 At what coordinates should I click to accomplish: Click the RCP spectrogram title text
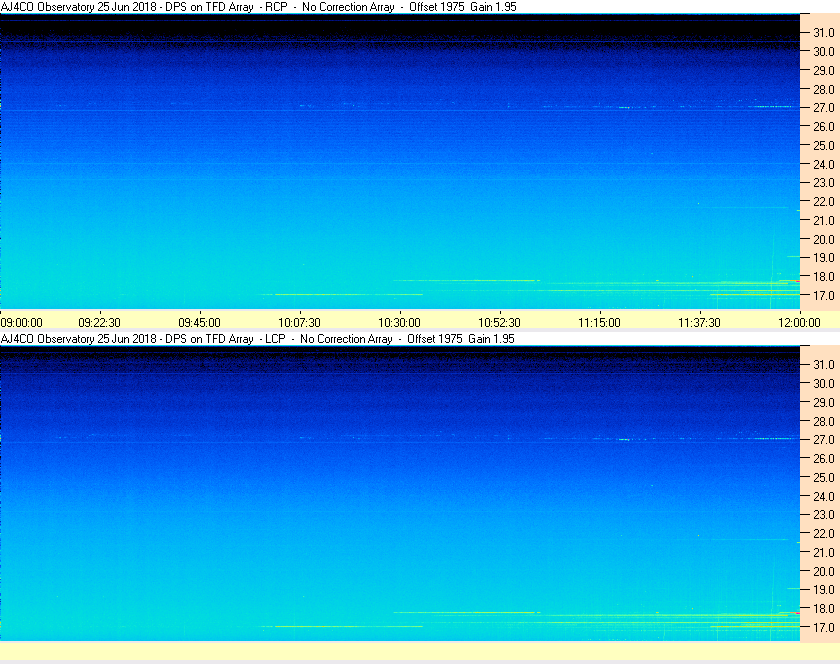(x=259, y=7)
